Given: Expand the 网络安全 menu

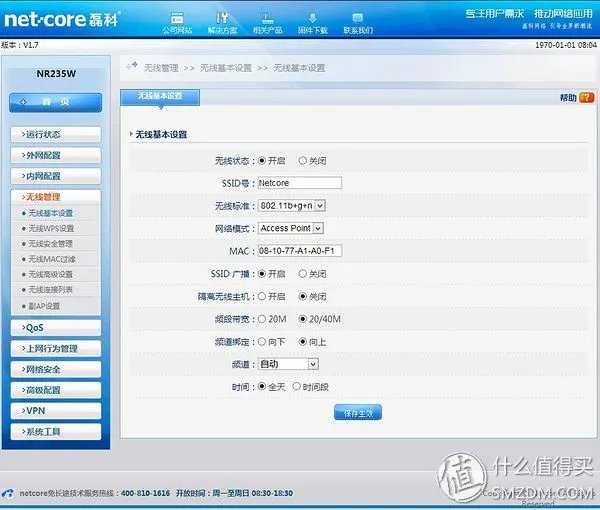Looking at the screenshot, I should pyautogui.click(x=56, y=369).
